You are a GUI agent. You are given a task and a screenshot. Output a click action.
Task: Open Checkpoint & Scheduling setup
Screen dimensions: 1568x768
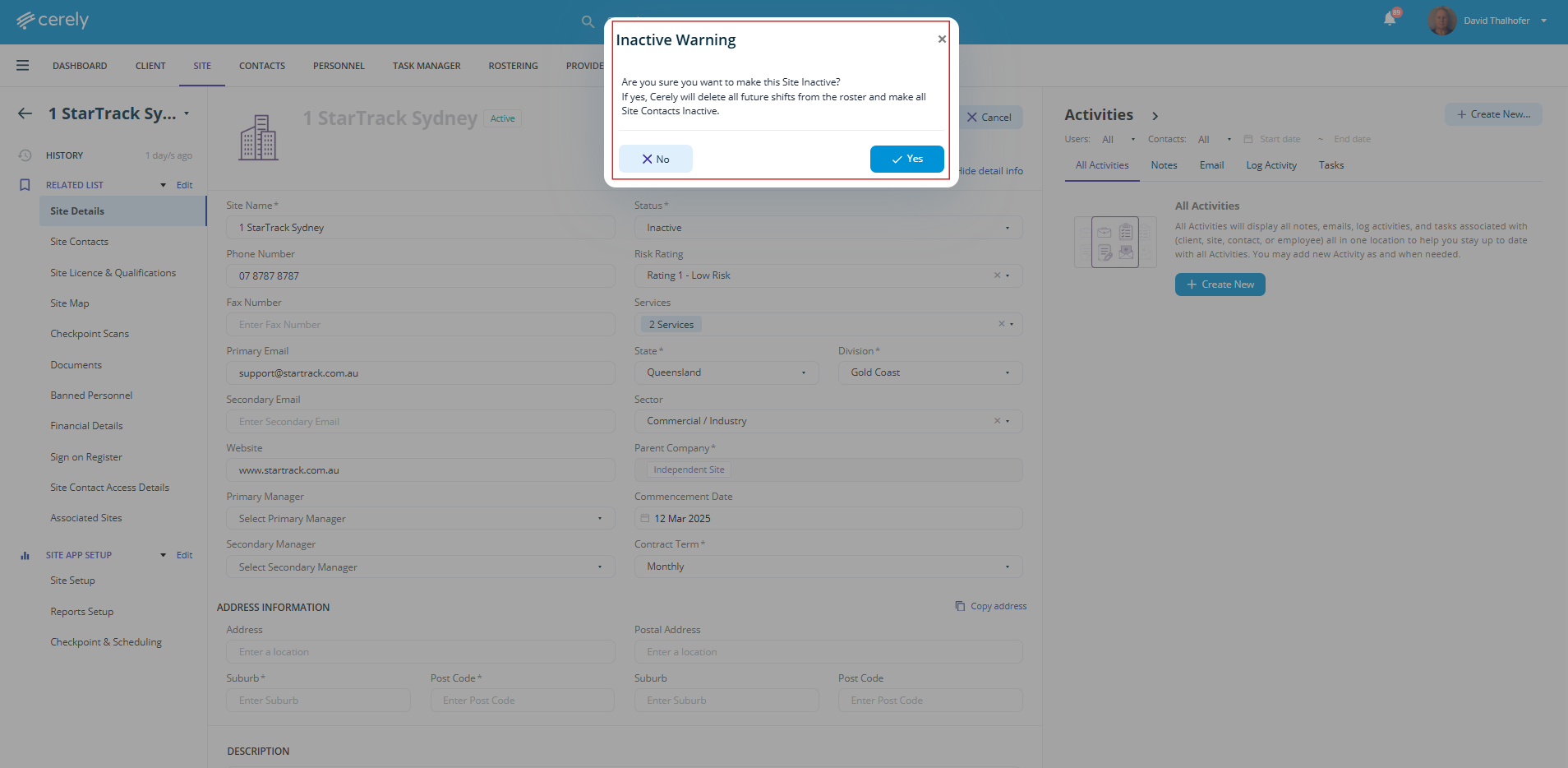pyautogui.click(x=106, y=642)
